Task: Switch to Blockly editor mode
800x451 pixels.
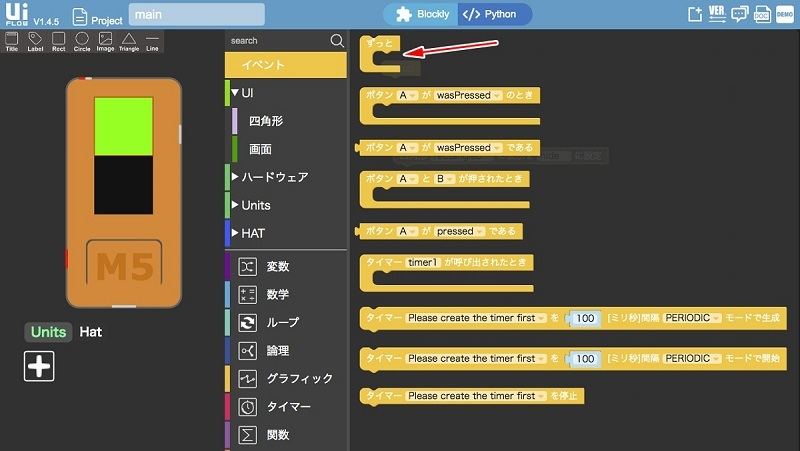Action: point(421,15)
